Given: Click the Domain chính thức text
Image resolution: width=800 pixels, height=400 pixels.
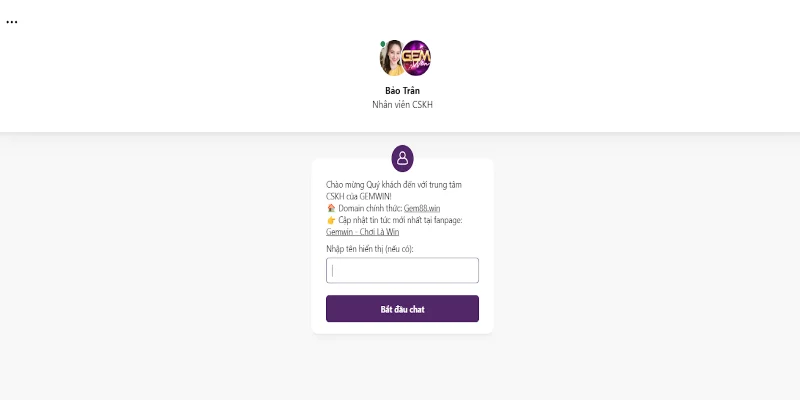Looking at the screenshot, I should [370, 208].
